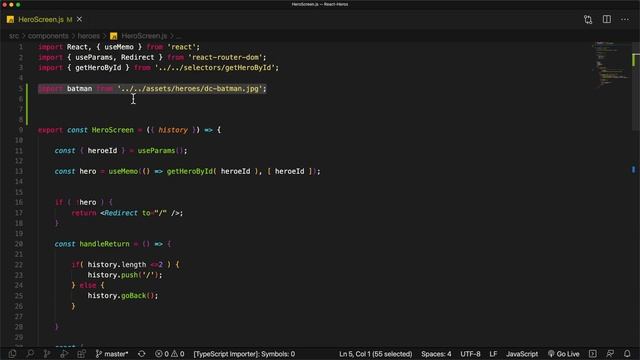Open Source Control view icon
The image size is (640, 360).
coord(47,354)
